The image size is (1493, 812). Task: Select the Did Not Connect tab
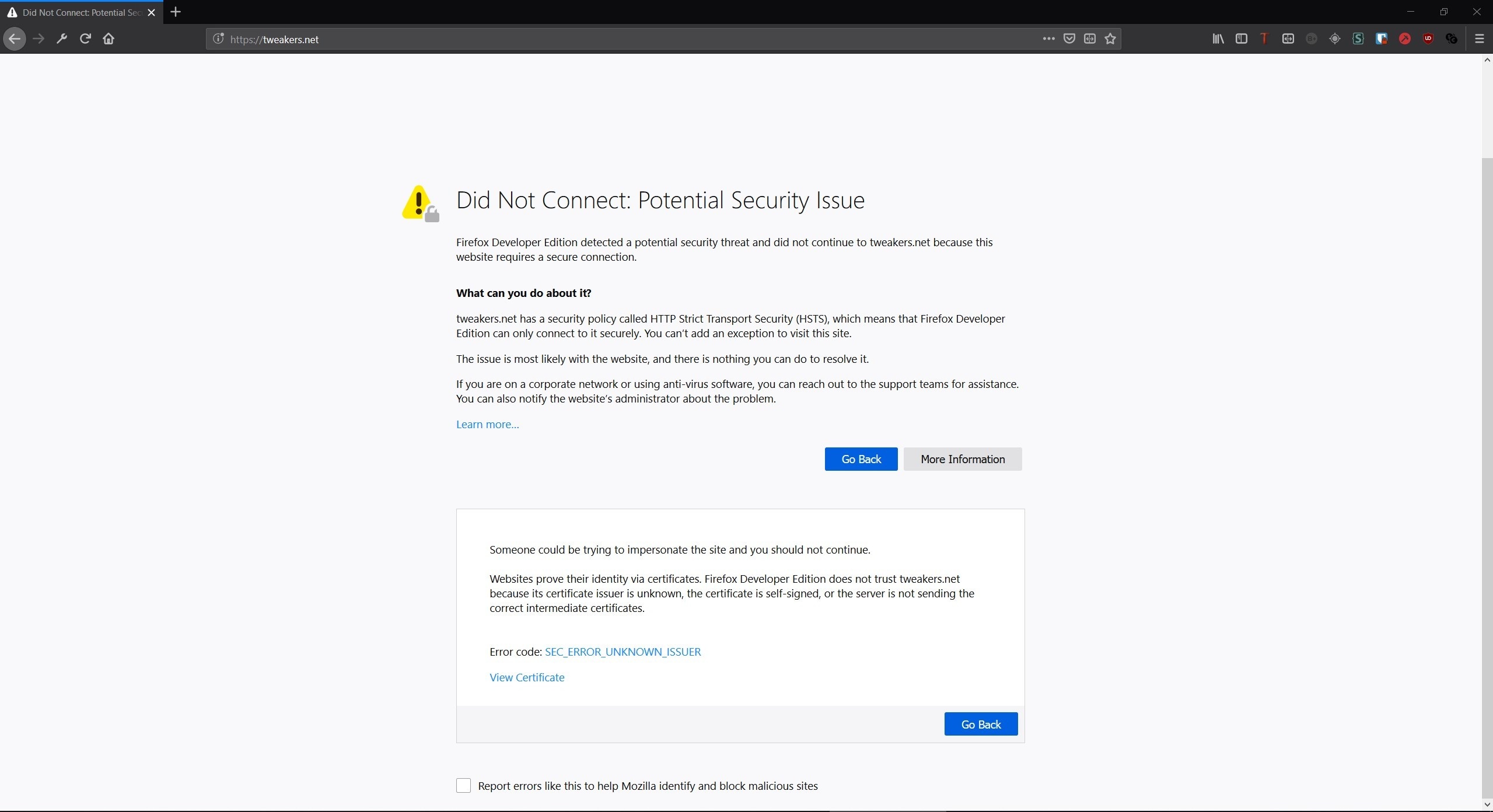pos(76,12)
